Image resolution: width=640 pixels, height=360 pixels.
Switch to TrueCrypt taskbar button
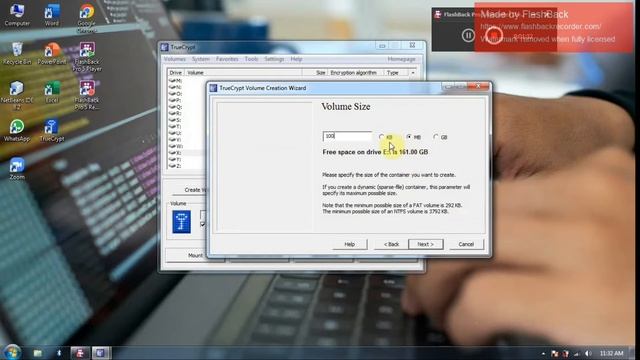pos(101,353)
